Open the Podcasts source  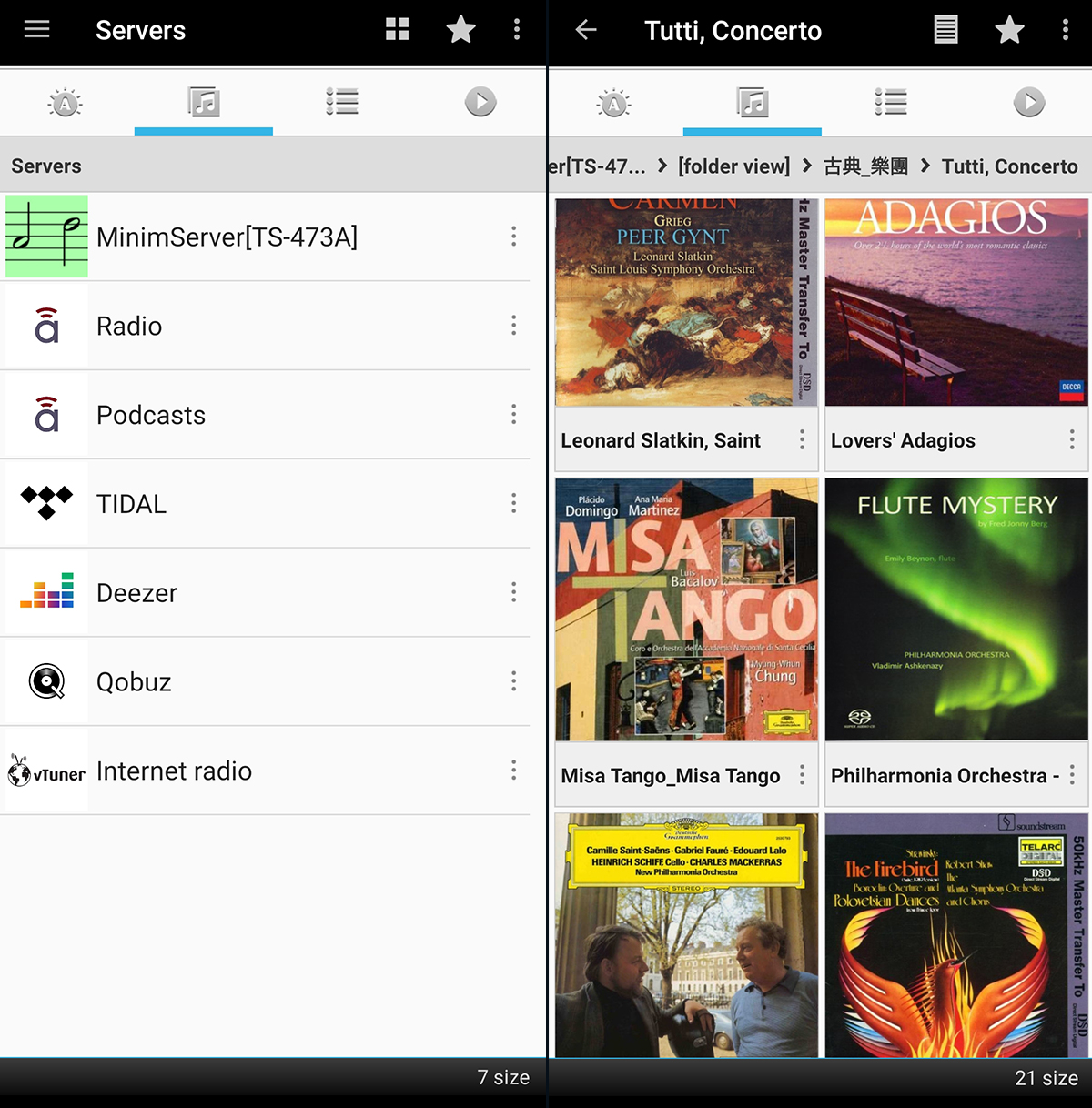coord(265,415)
